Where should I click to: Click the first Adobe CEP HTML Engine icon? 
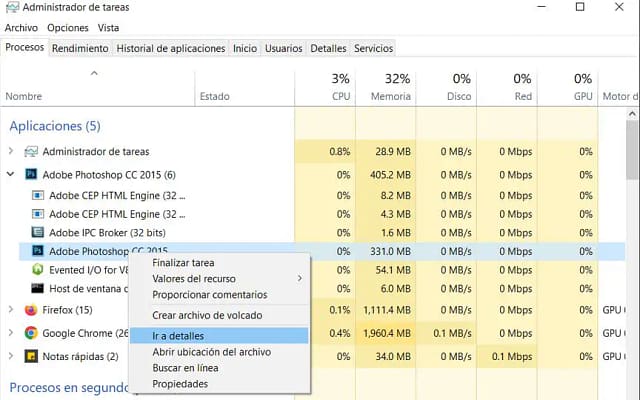pos(38,196)
